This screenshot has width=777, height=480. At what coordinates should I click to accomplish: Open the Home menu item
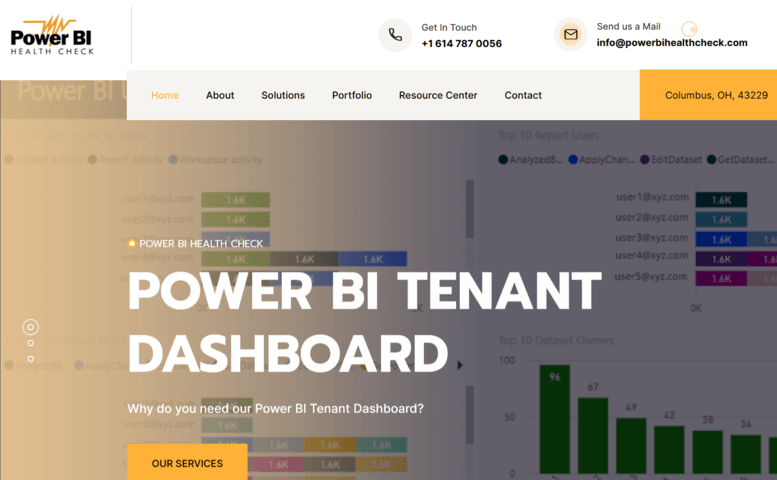tap(165, 95)
